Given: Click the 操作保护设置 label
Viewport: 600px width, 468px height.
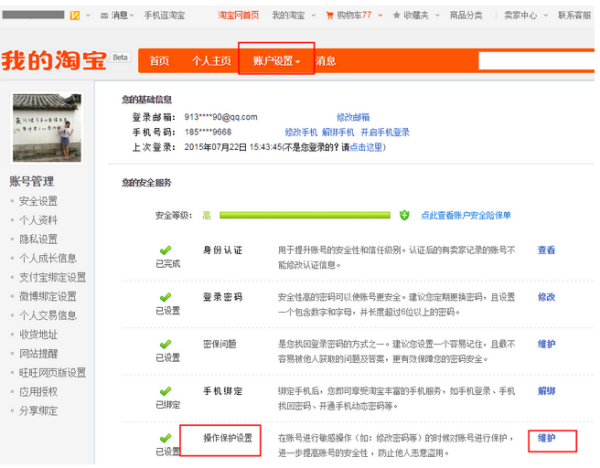Looking at the screenshot, I should click(228, 438).
